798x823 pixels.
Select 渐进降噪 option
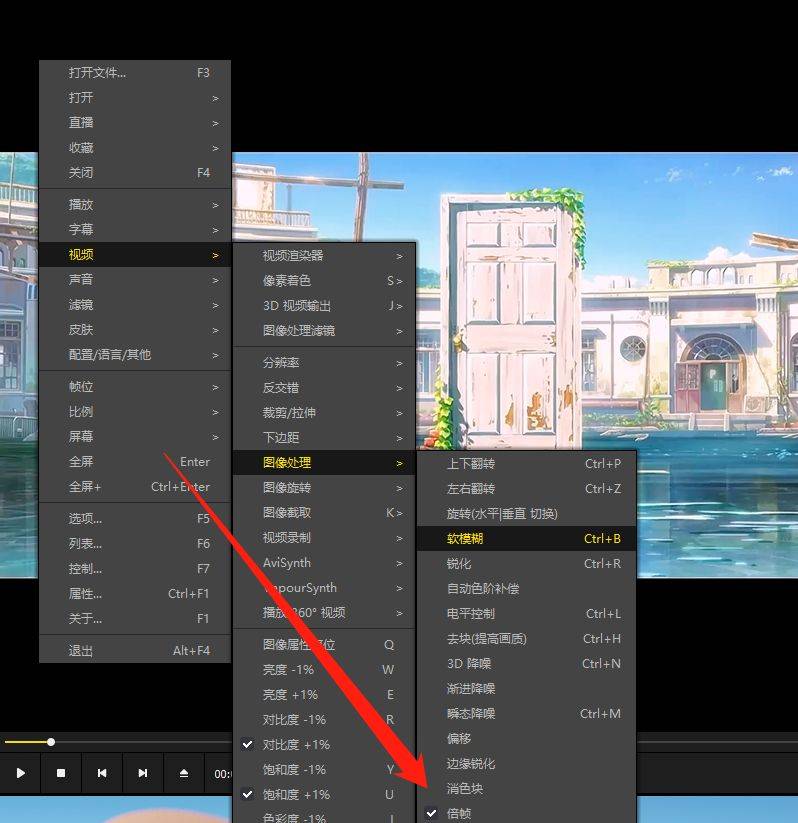527,689
